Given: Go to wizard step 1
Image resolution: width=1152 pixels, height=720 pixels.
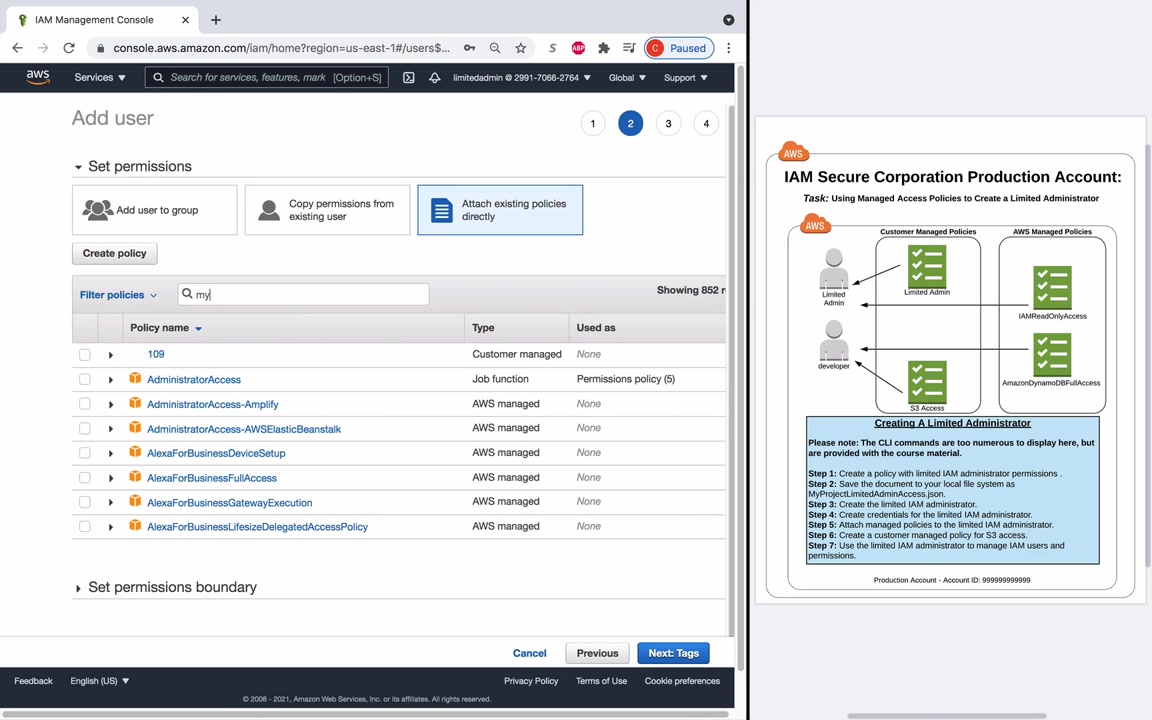Looking at the screenshot, I should [593, 123].
